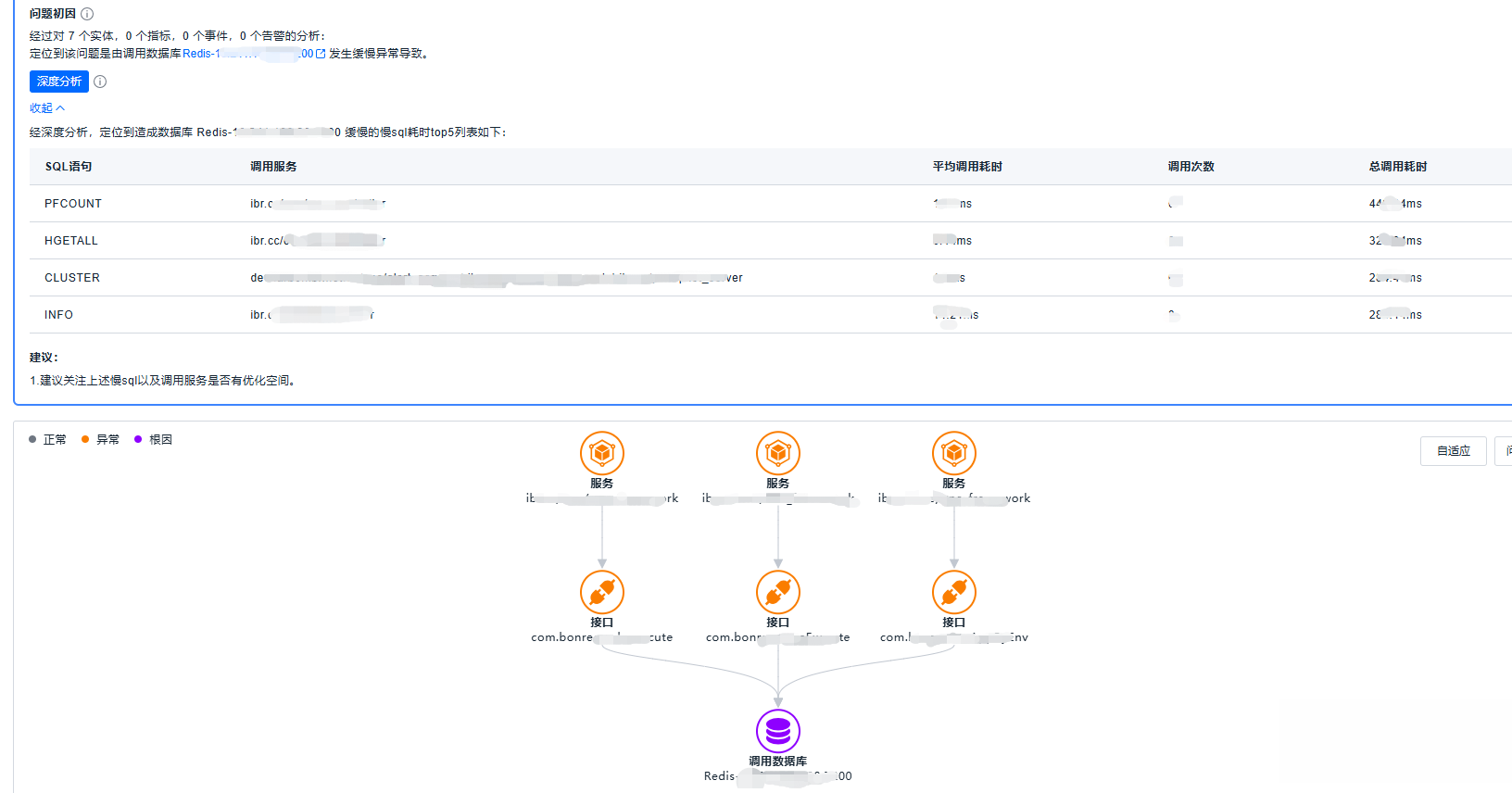Click info icon next to 深度分析 button
1512x793 pixels.
[x=100, y=82]
